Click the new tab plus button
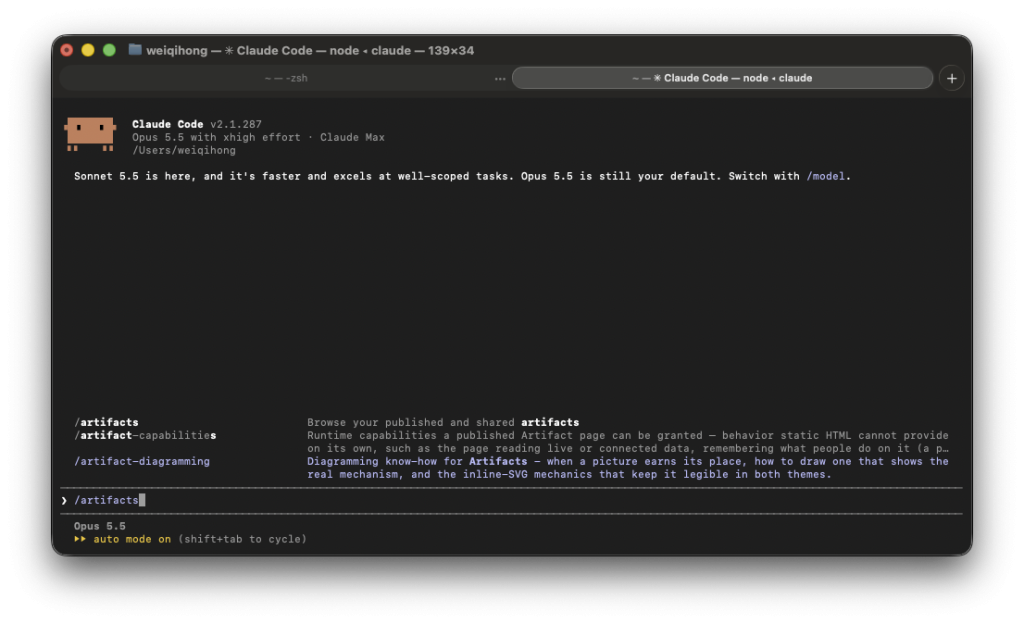Image resolution: width=1024 pixels, height=624 pixels. (x=952, y=78)
